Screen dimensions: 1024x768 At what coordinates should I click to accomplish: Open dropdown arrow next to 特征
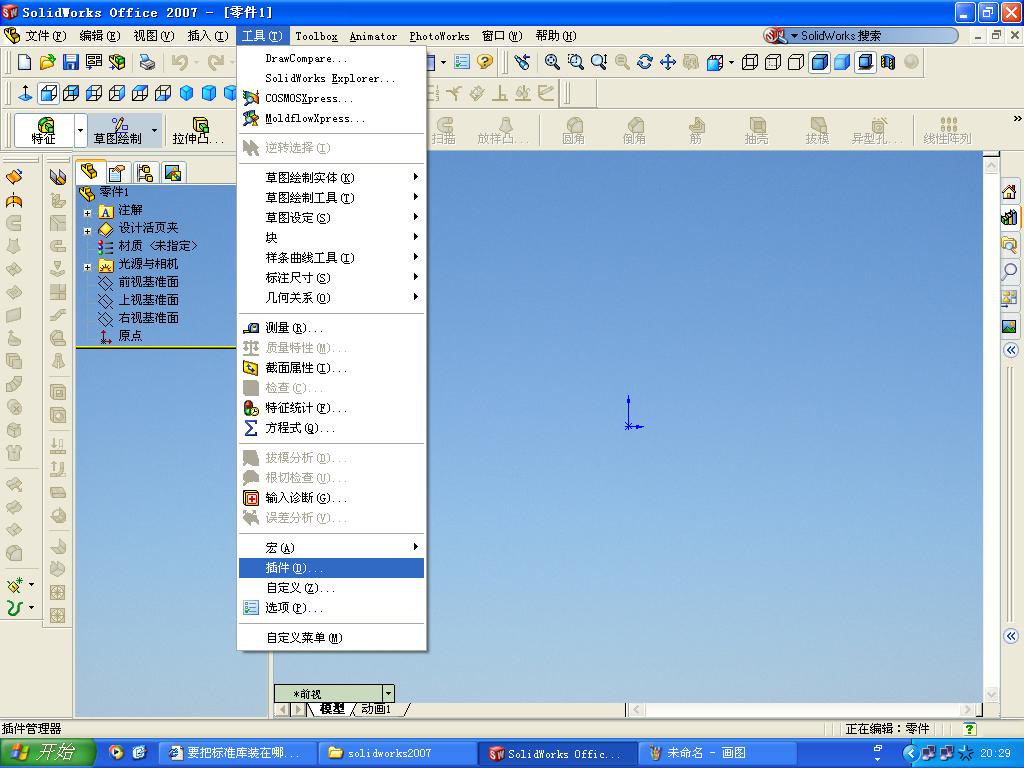click(80, 131)
